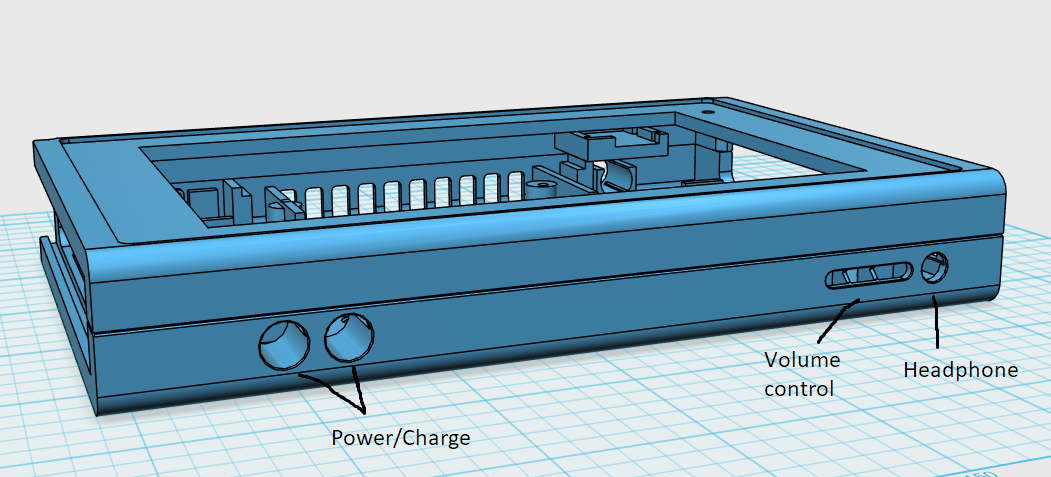The image size is (1051, 477).
Task: Click the "Headphone" text annotation
Action: (x=961, y=370)
